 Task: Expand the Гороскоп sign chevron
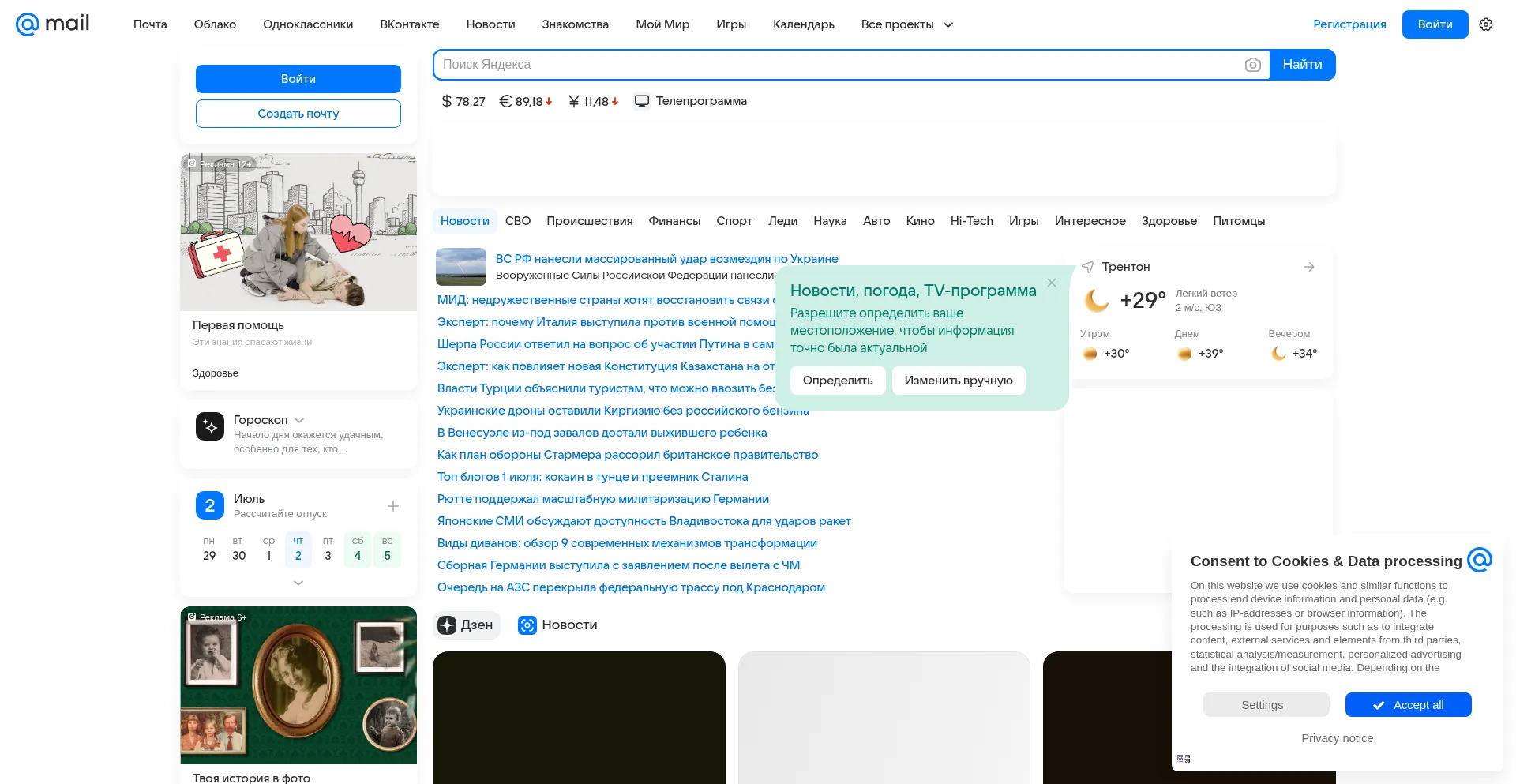(299, 420)
